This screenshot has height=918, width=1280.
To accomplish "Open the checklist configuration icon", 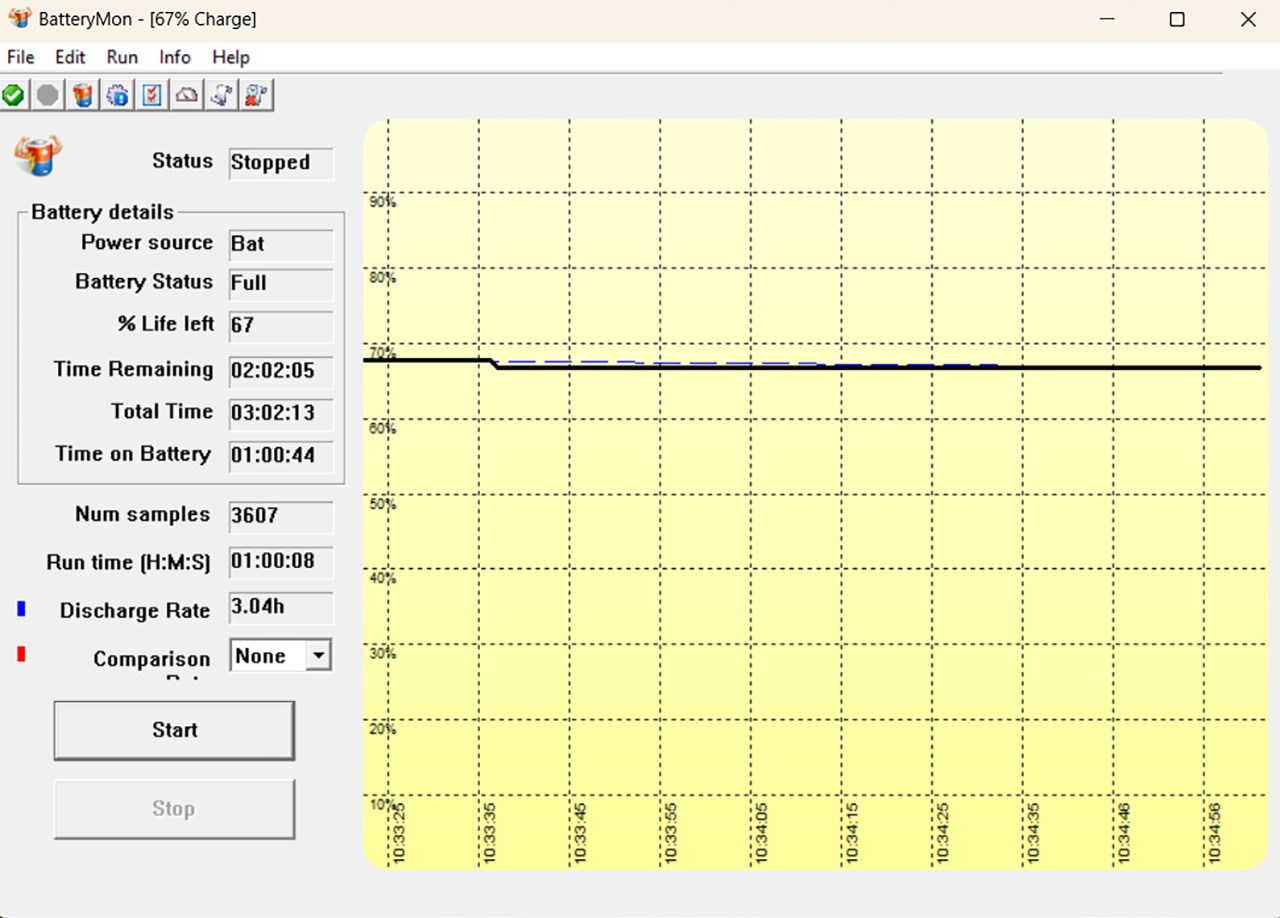I will (x=152, y=96).
